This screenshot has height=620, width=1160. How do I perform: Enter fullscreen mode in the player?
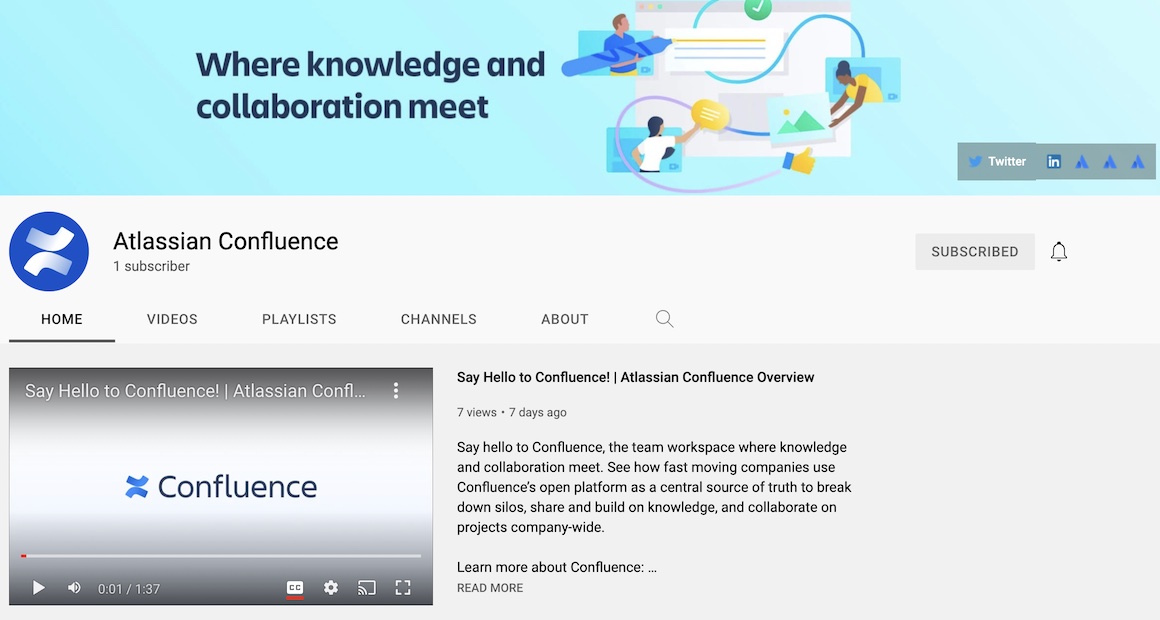(x=402, y=587)
